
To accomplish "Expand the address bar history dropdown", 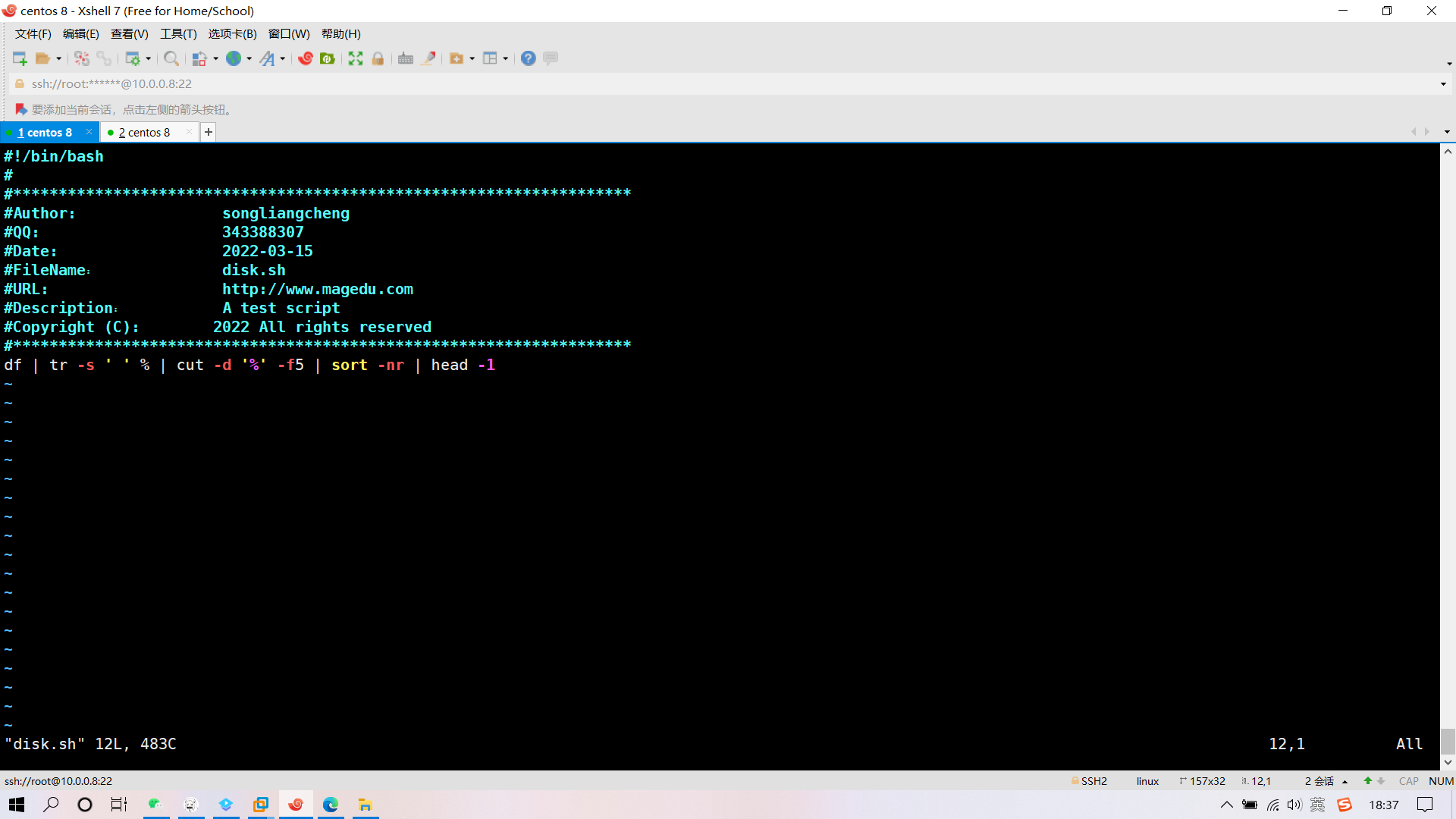I will pos(1443,84).
